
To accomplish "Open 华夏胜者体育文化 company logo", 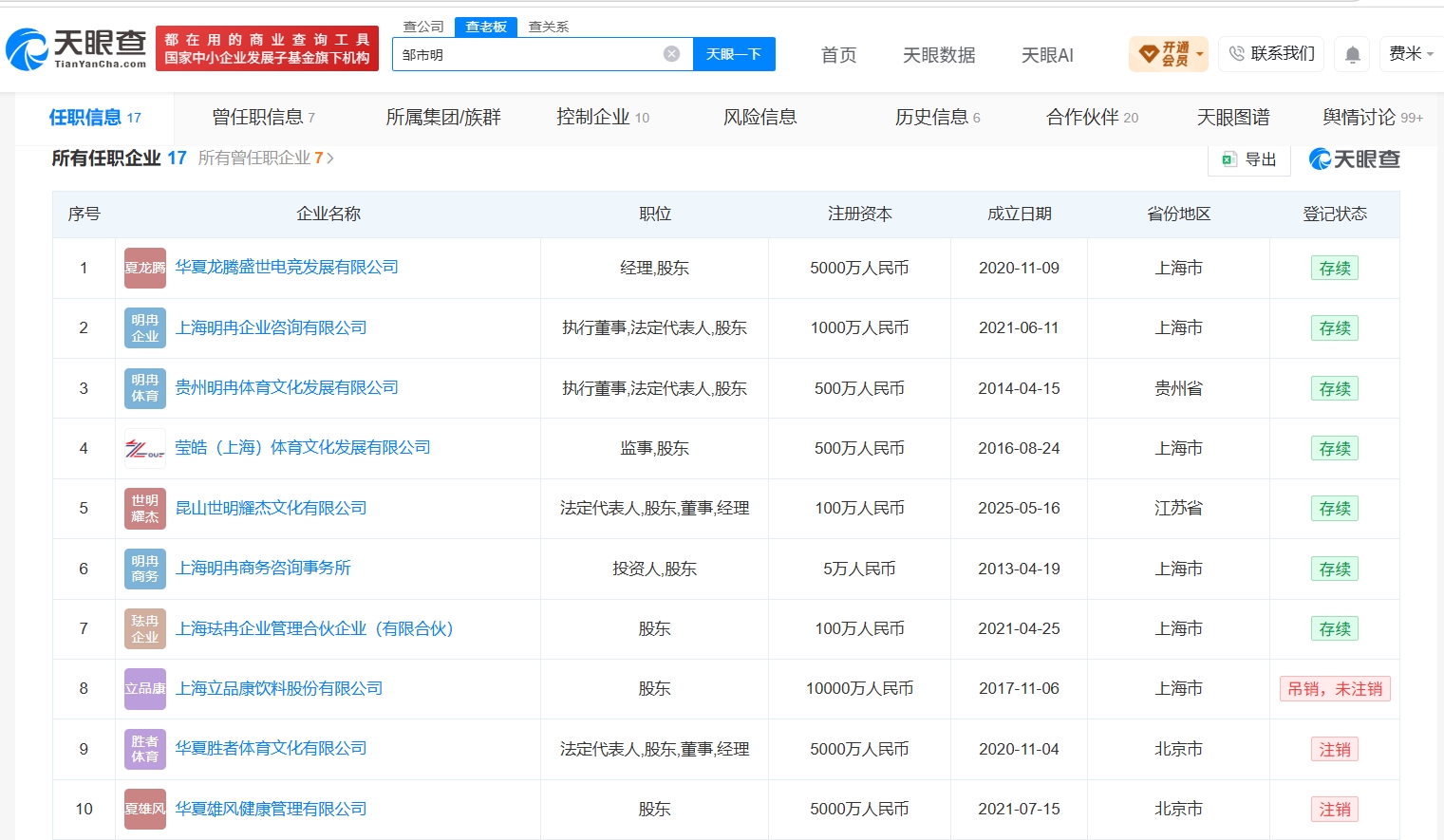I will pos(145,749).
